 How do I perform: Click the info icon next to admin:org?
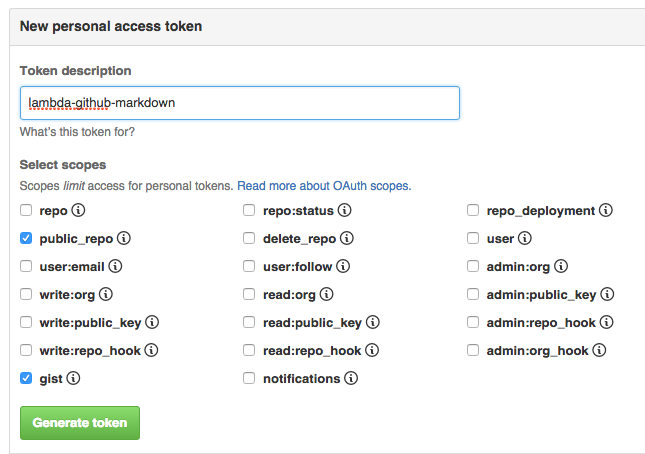[x=561, y=267]
